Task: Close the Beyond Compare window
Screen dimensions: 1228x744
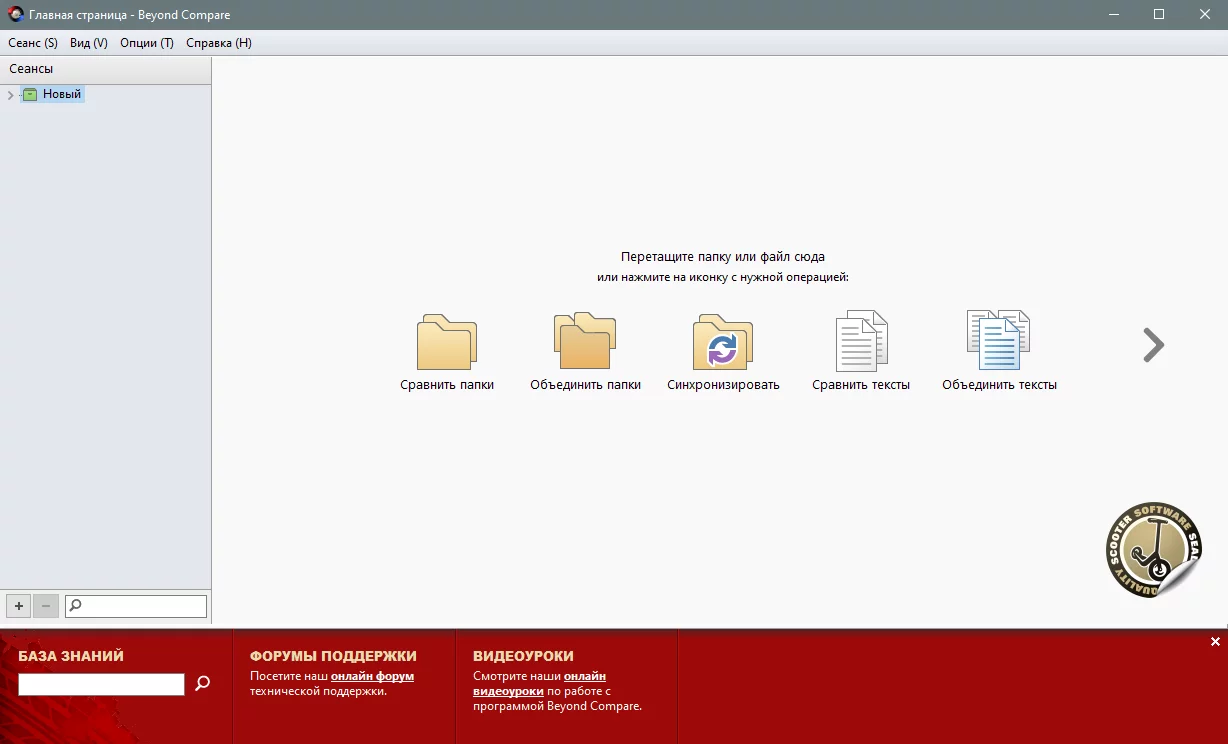Action: tap(1205, 15)
